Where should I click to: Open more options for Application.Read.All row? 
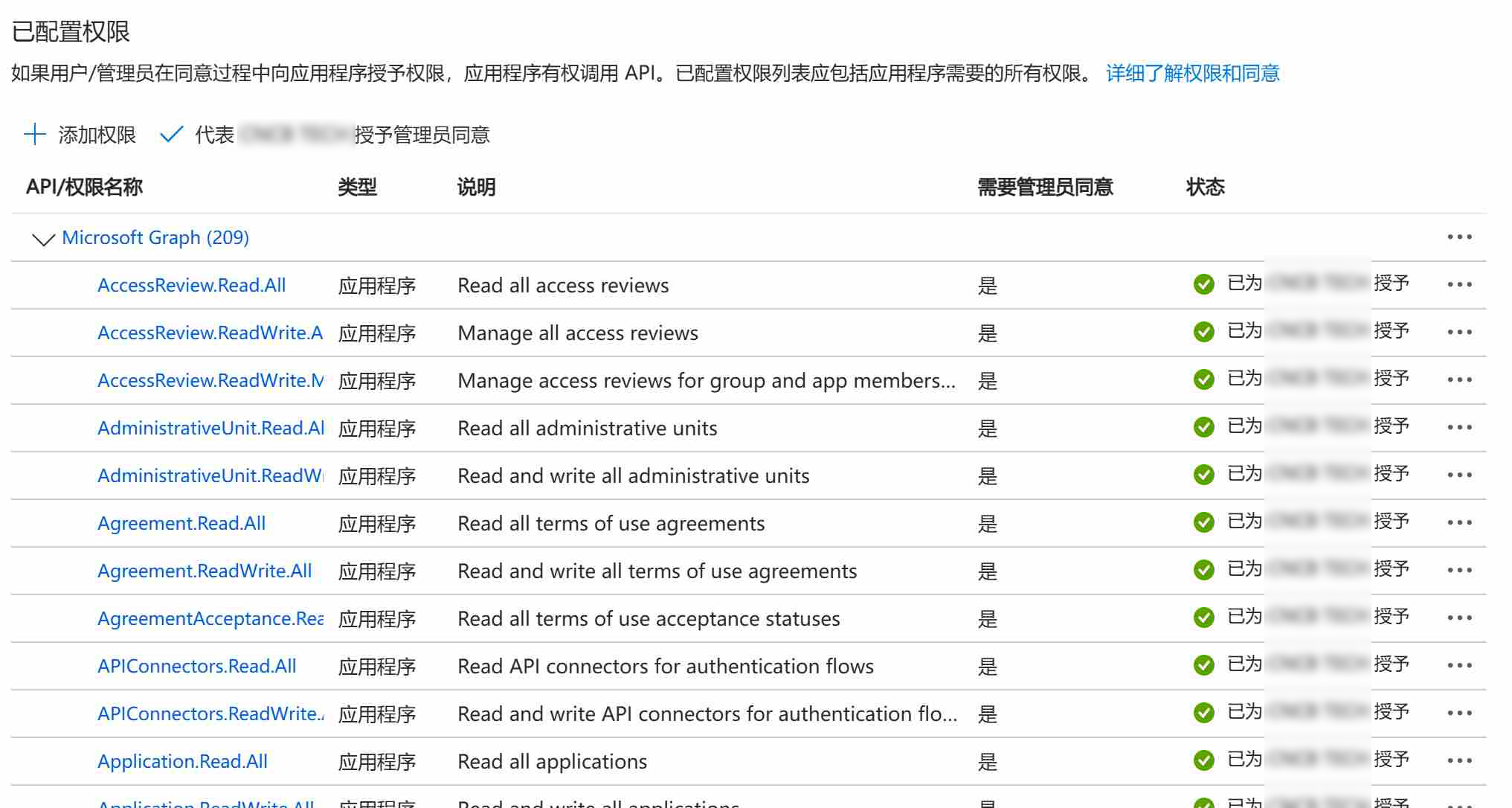(x=1459, y=761)
